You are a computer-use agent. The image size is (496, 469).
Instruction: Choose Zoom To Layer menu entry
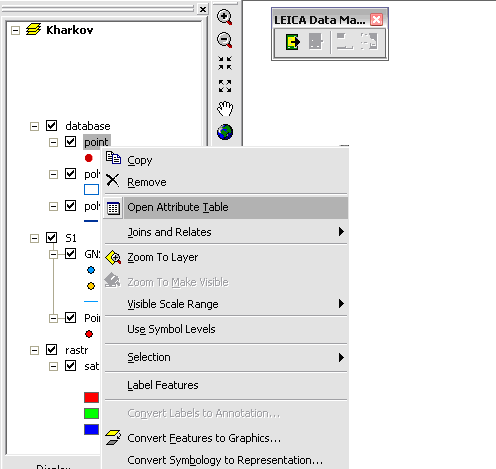click(226, 257)
